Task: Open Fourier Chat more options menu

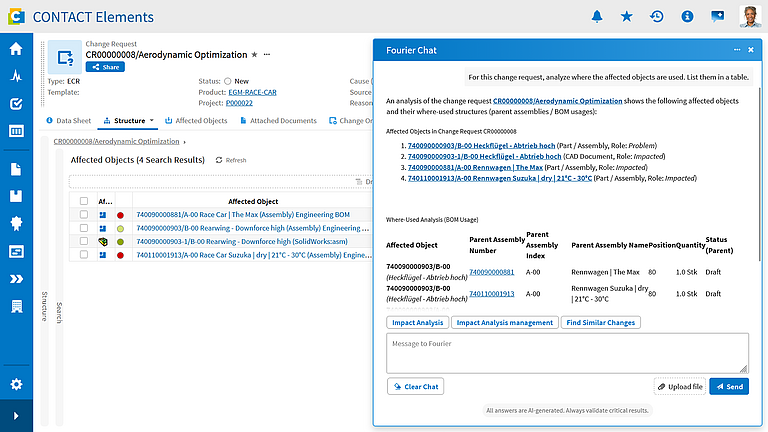Action: [737, 50]
